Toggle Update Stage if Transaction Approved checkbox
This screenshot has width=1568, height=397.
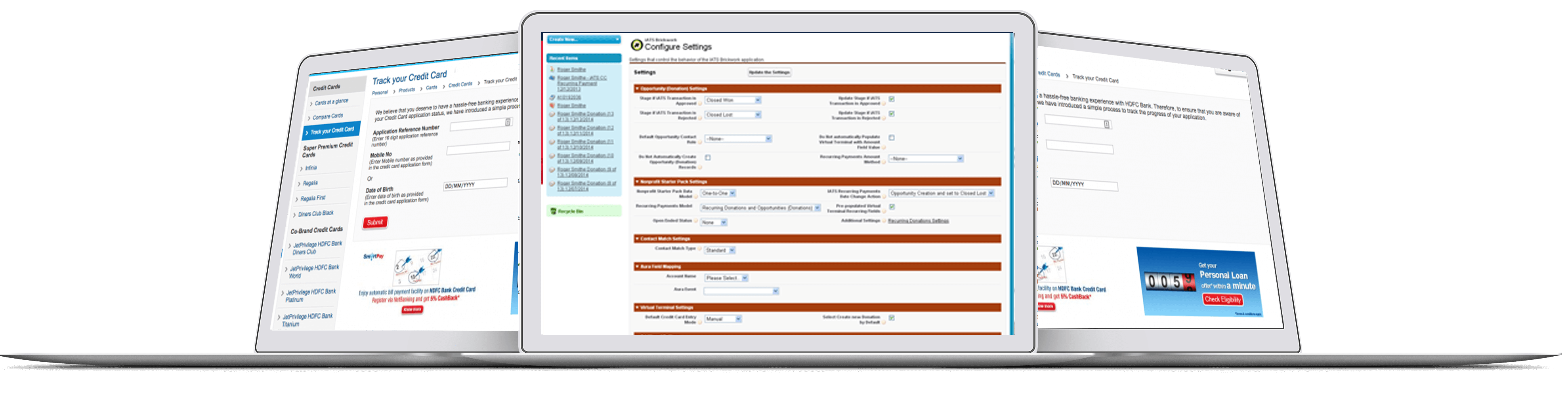[x=891, y=99]
